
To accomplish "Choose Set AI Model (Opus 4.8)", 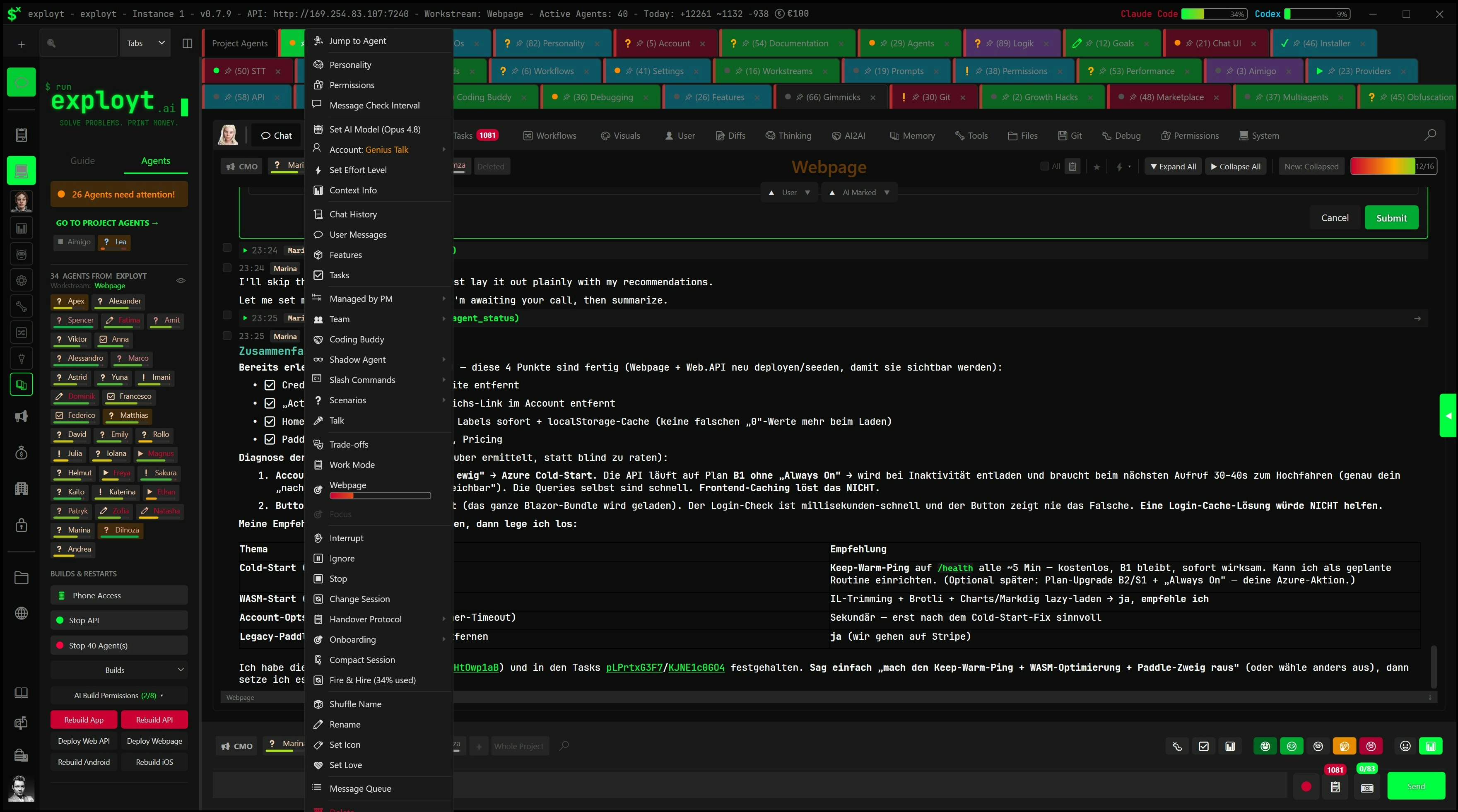I will pos(379,129).
